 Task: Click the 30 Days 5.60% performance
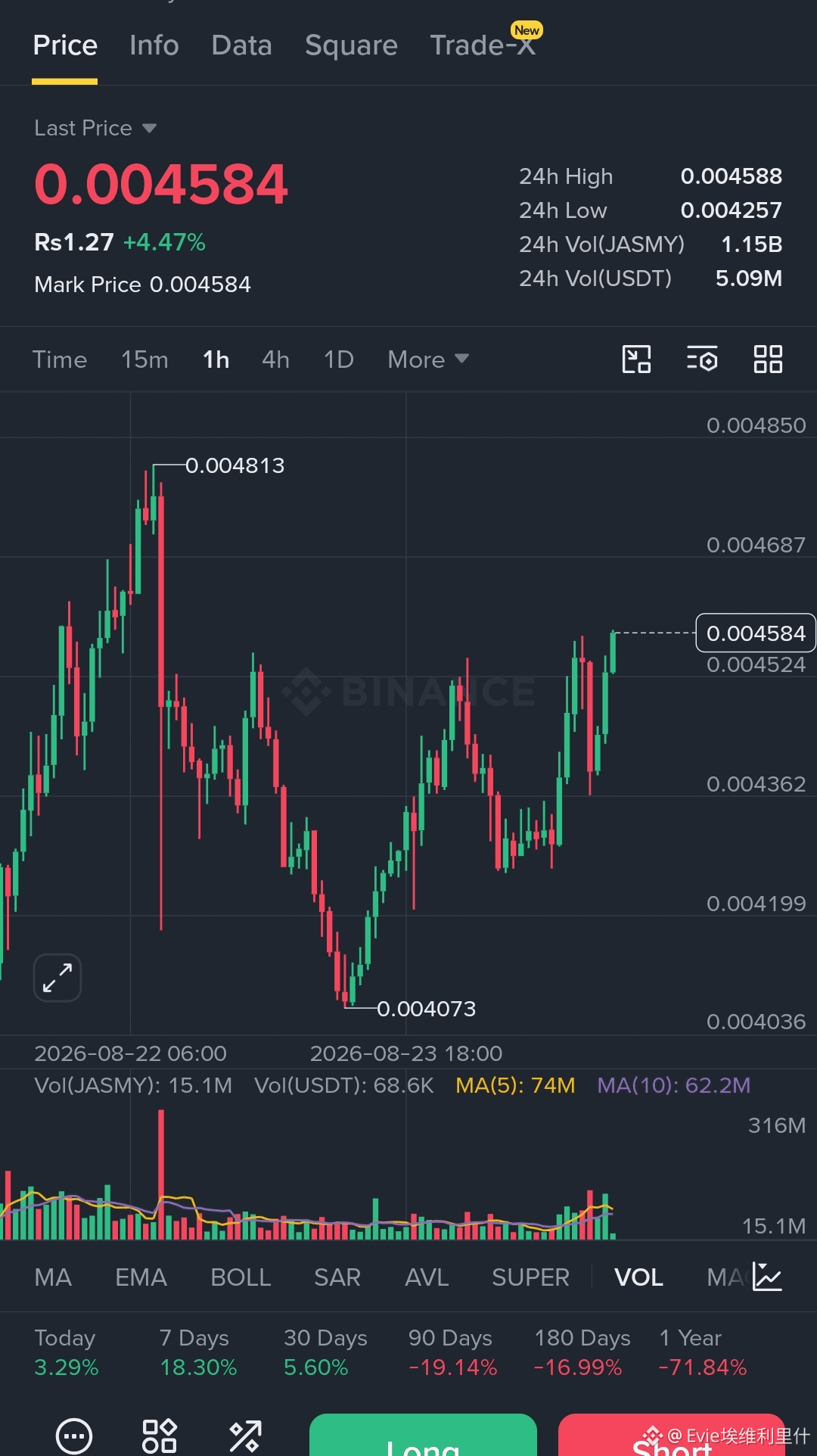click(x=325, y=1352)
